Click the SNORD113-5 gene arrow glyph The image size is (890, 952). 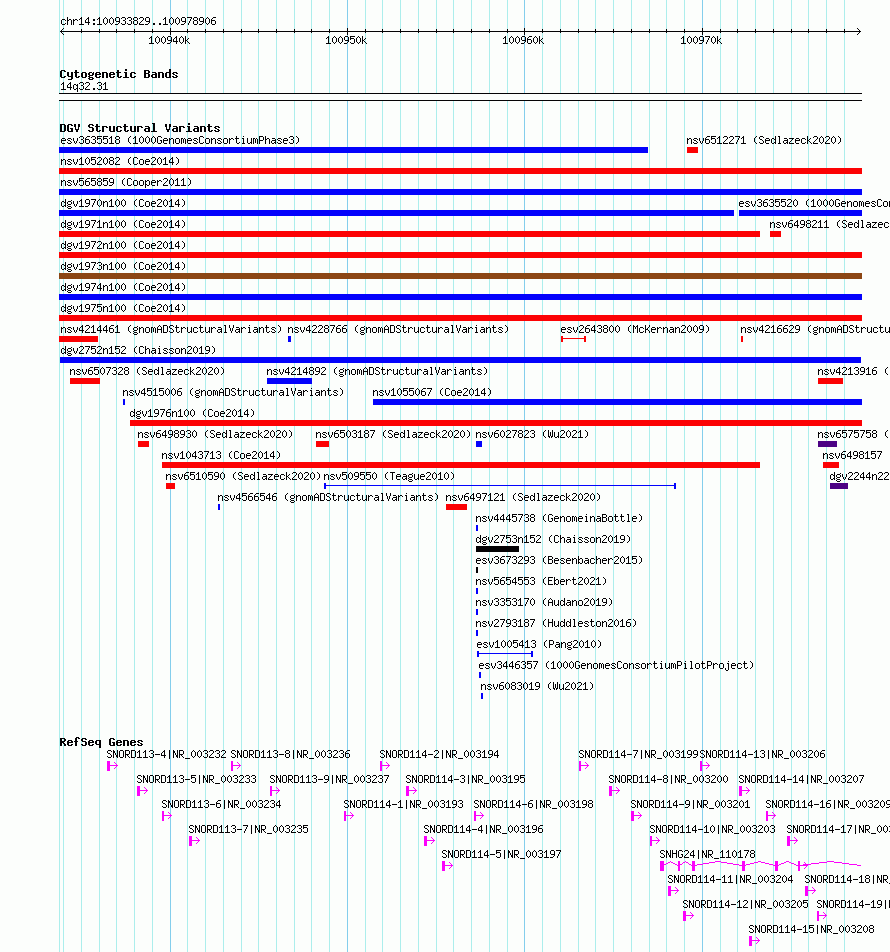click(143, 791)
